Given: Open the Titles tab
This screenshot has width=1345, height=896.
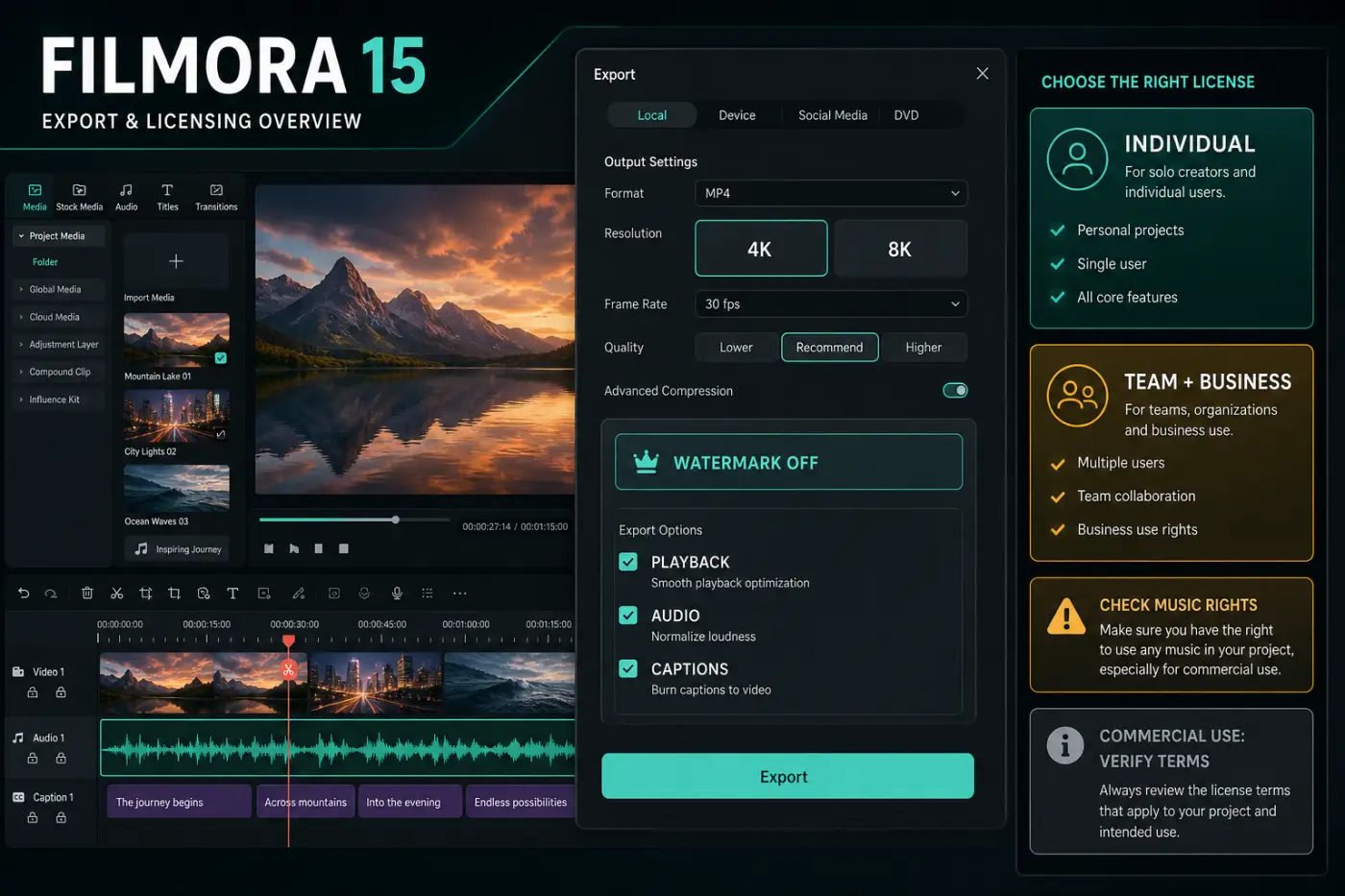Looking at the screenshot, I should pos(167,197).
